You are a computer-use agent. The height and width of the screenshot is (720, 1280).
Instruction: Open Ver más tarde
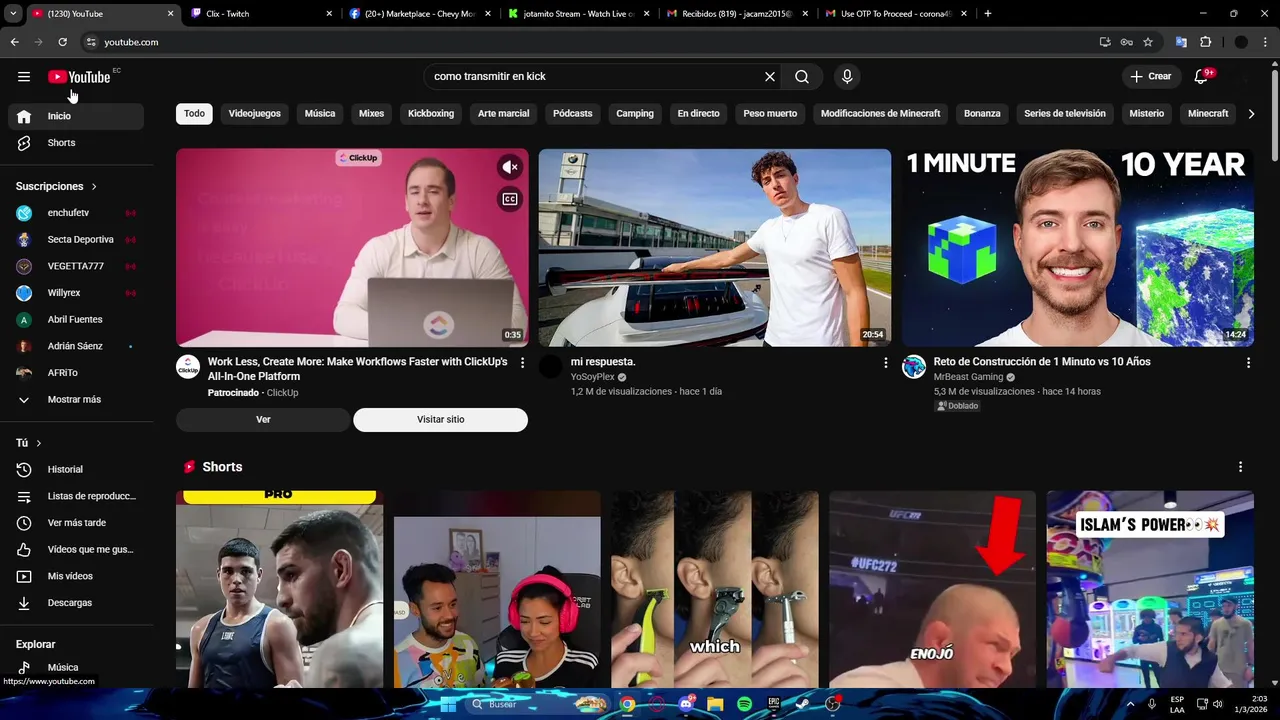[x=76, y=523]
